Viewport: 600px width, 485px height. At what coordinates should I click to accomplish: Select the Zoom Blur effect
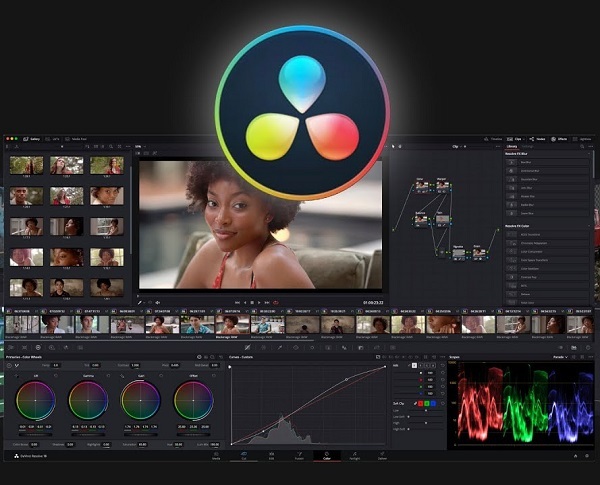click(548, 213)
